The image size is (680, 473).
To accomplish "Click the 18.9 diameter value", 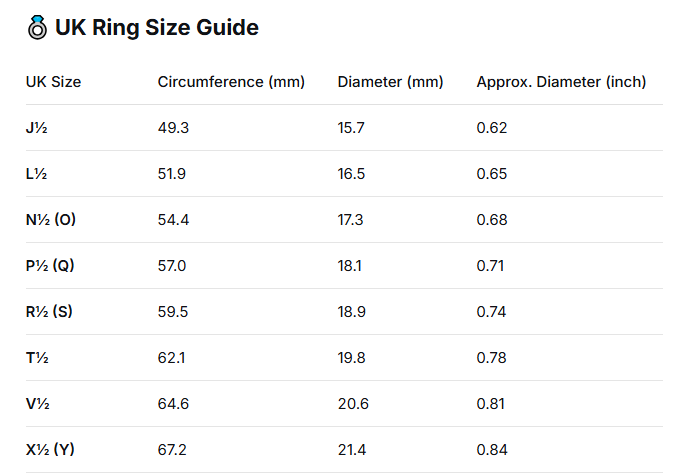I will pyautogui.click(x=352, y=312).
